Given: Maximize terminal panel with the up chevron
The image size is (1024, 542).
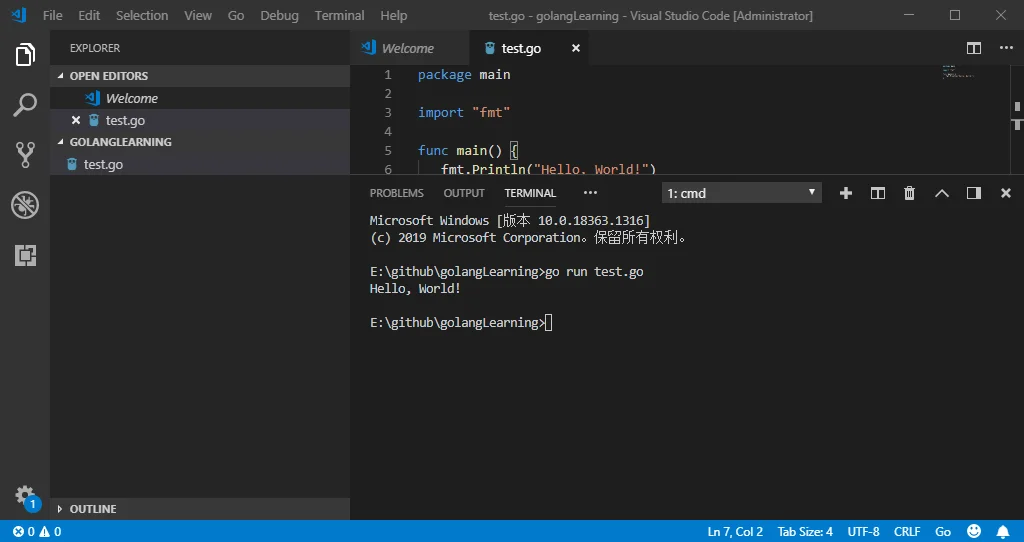Looking at the screenshot, I should tap(942, 193).
